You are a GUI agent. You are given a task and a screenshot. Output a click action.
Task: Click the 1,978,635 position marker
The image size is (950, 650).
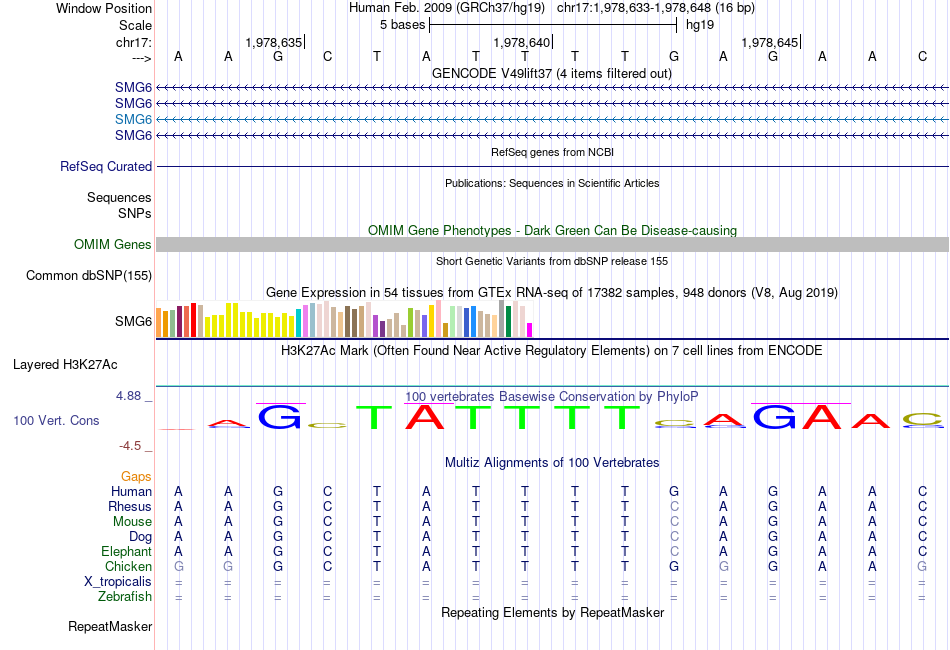coord(274,42)
